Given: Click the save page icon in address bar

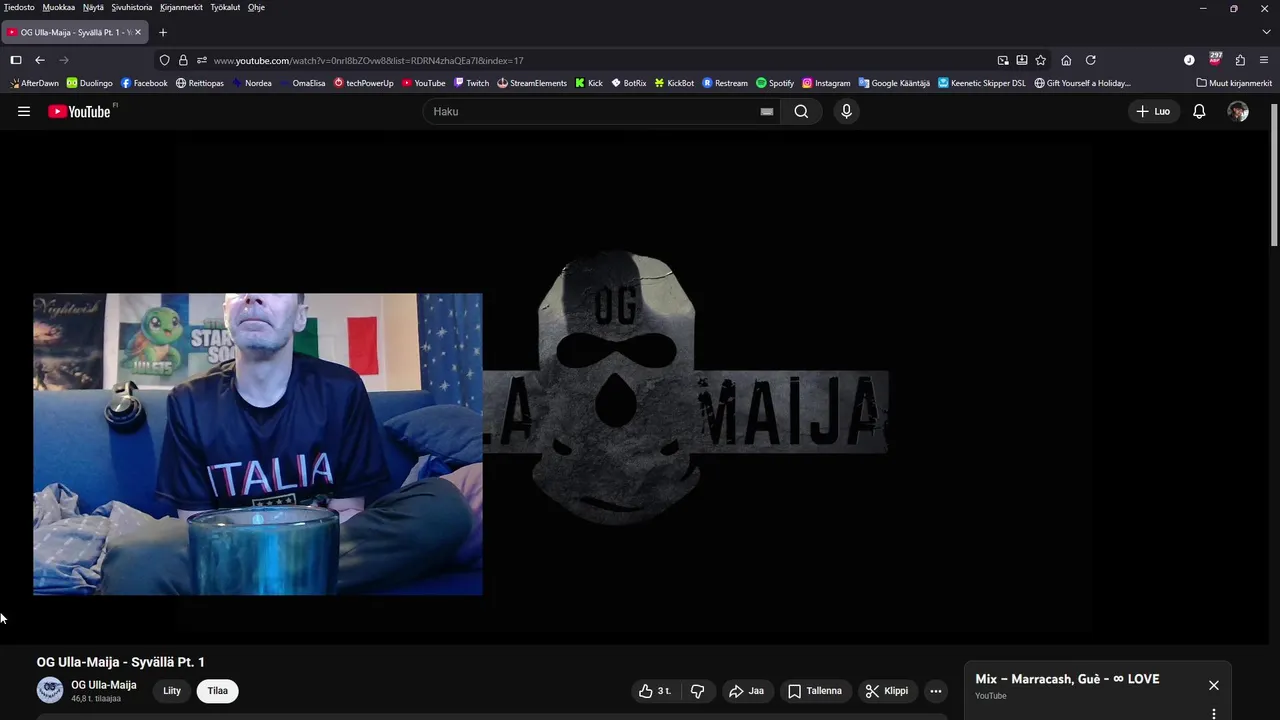Looking at the screenshot, I should click(1022, 60).
